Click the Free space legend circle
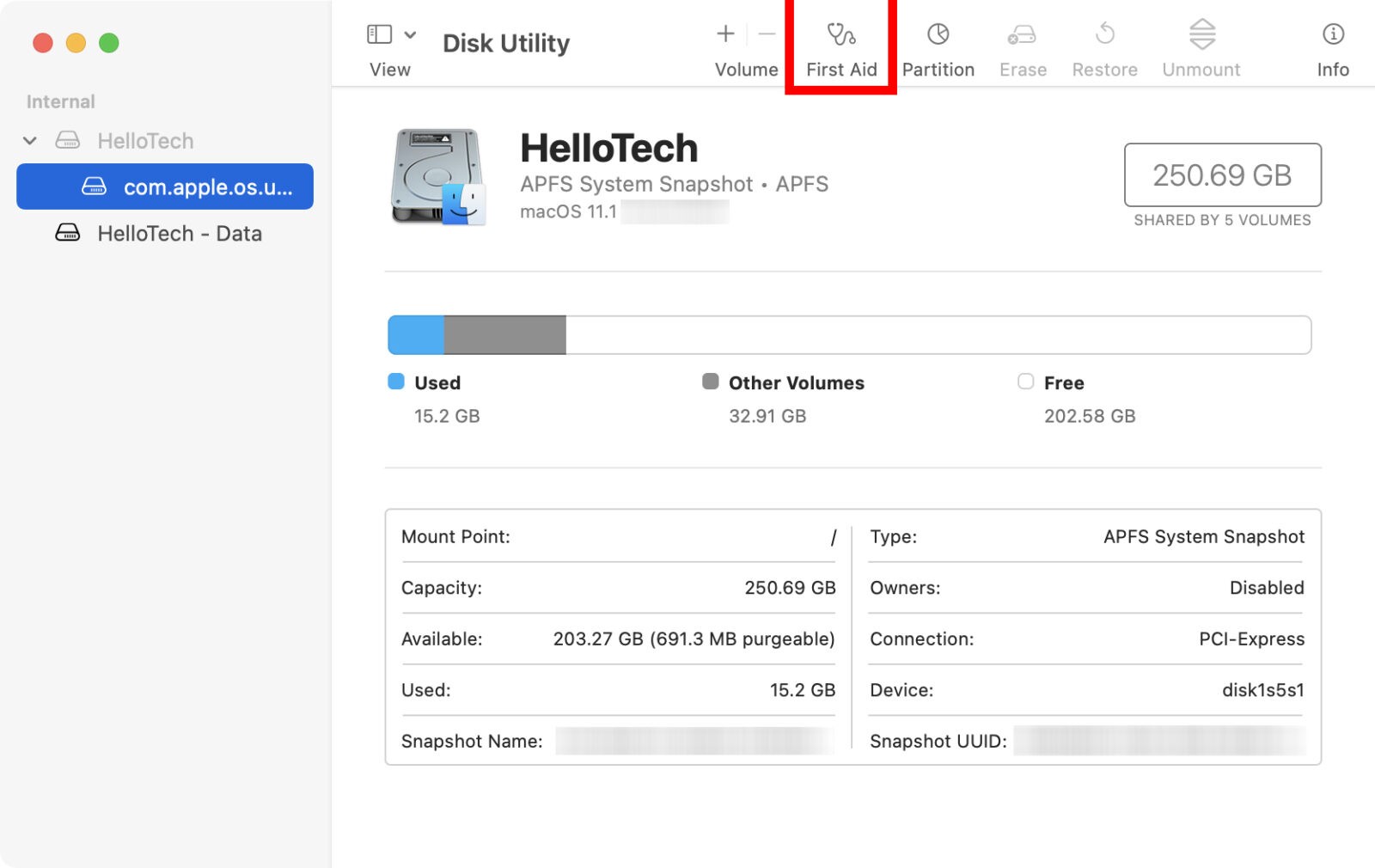Image resolution: width=1375 pixels, height=868 pixels. 1025,382
